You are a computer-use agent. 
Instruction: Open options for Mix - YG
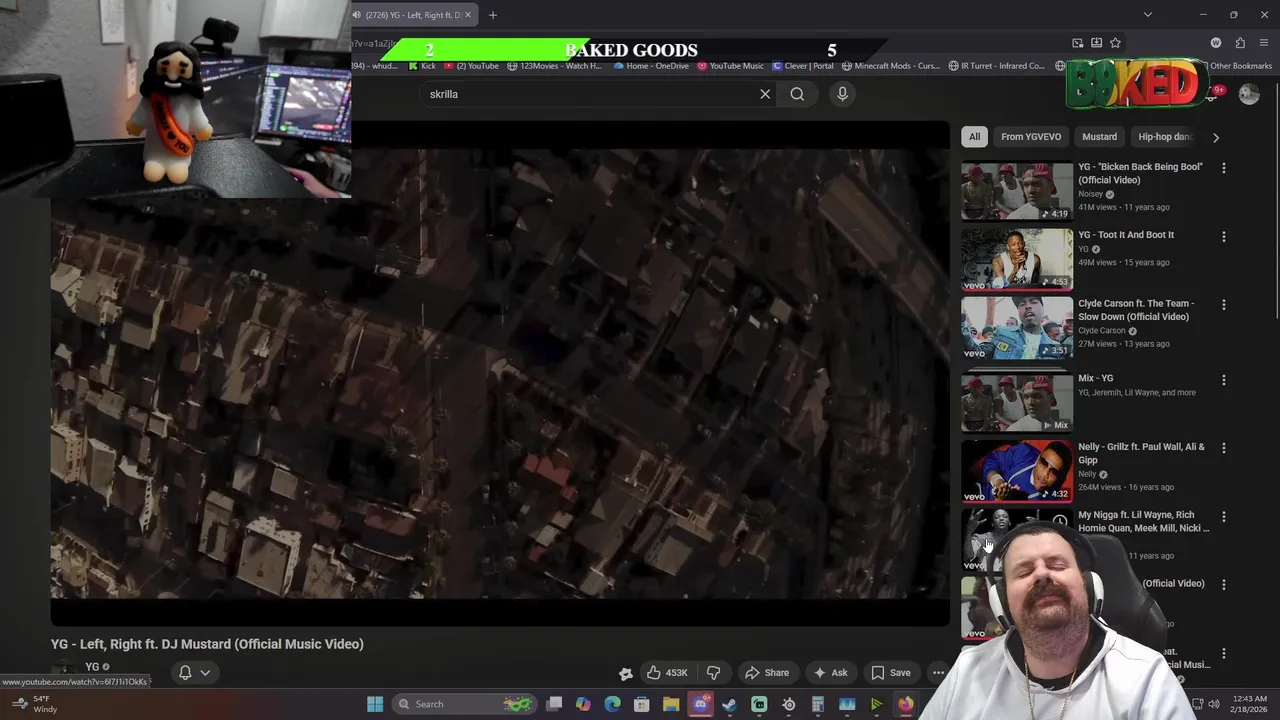tap(1223, 380)
